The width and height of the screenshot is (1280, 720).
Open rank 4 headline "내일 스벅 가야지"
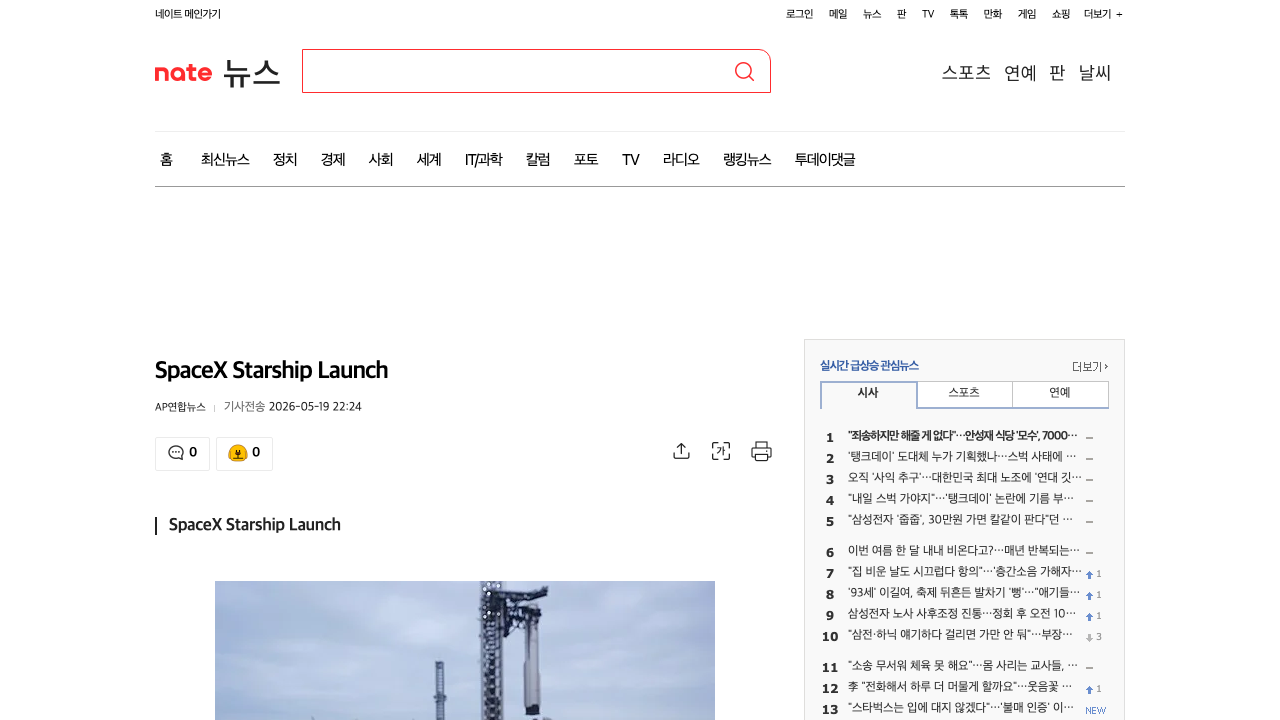pyautogui.click(x=962, y=500)
